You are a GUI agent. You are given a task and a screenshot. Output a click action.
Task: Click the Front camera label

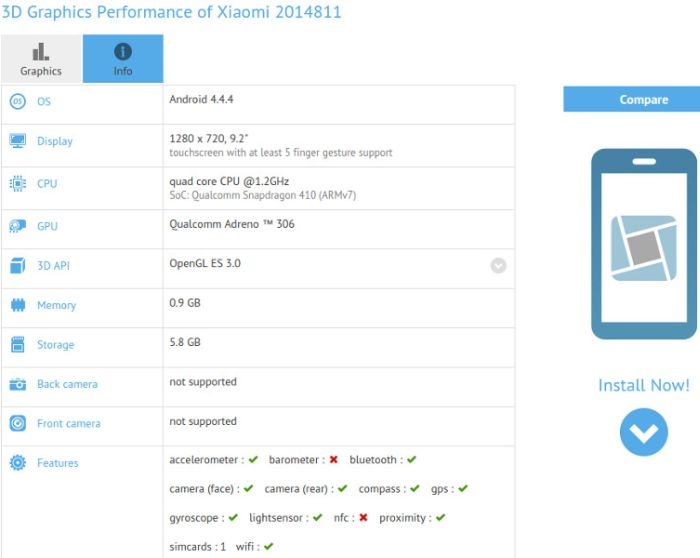click(x=69, y=424)
